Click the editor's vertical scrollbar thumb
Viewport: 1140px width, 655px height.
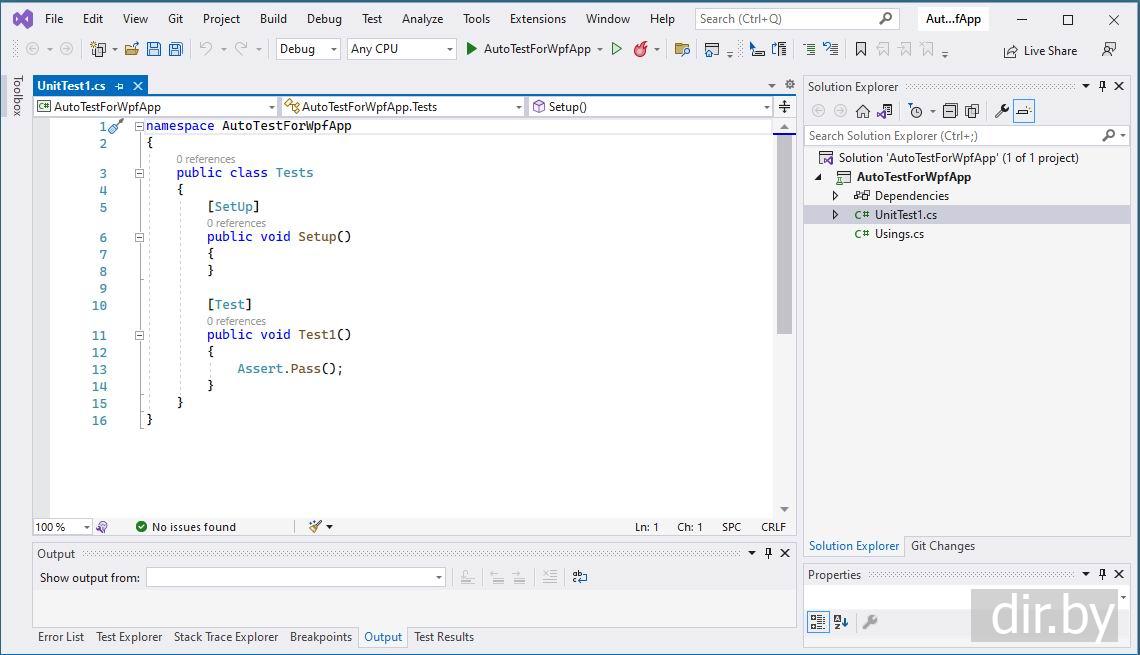pos(784,232)
